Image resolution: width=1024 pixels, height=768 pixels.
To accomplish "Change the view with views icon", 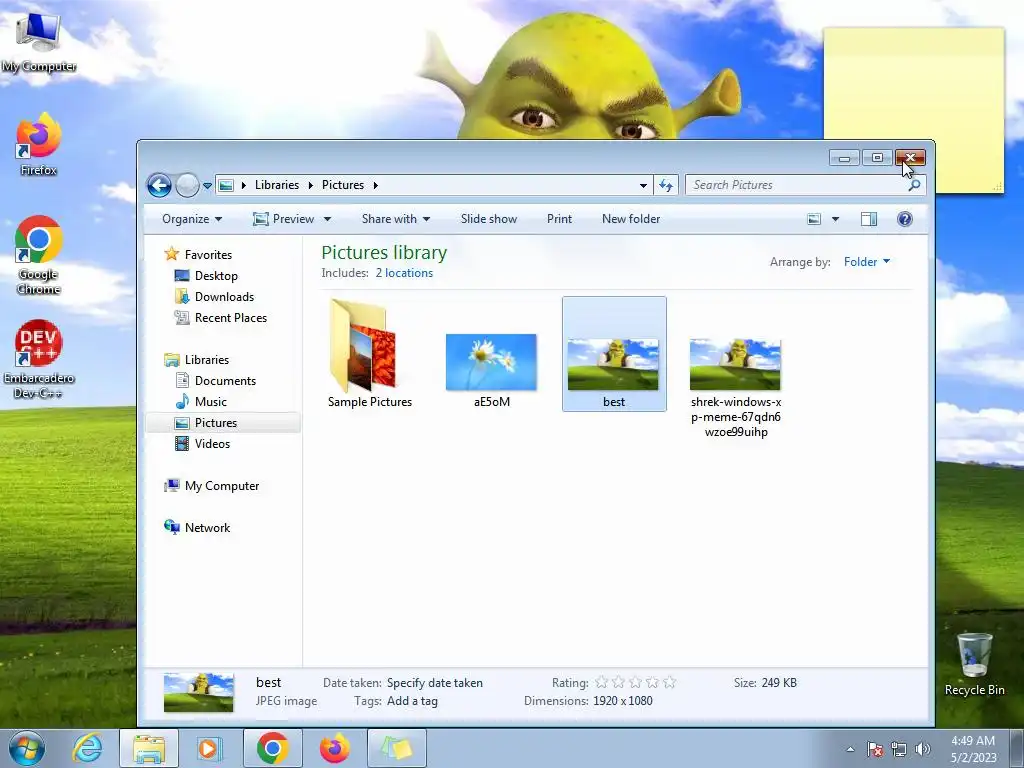I will [x=814, y=219].
